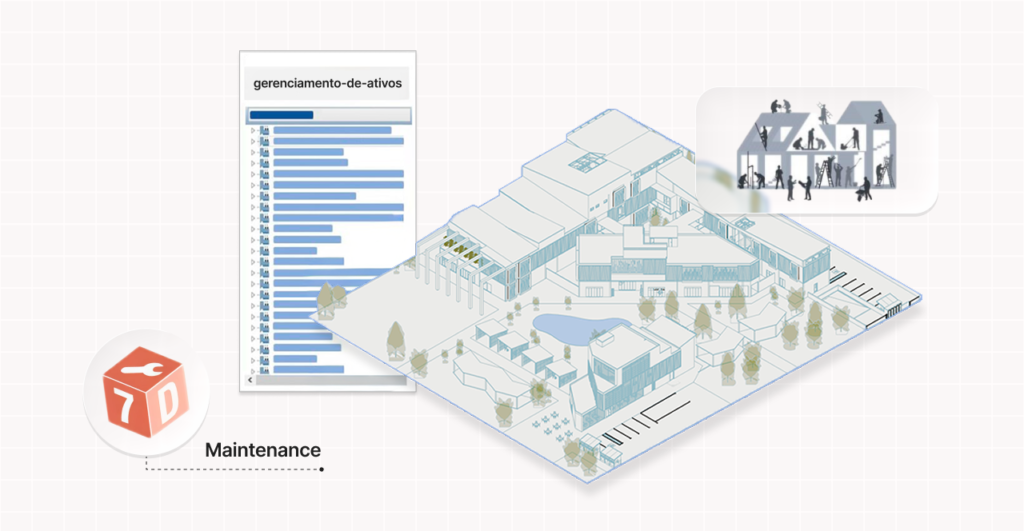The width and height of the screenshot is (1024, 531).
Task: Expand the first item in the asset tree
Action: [253, 130]
